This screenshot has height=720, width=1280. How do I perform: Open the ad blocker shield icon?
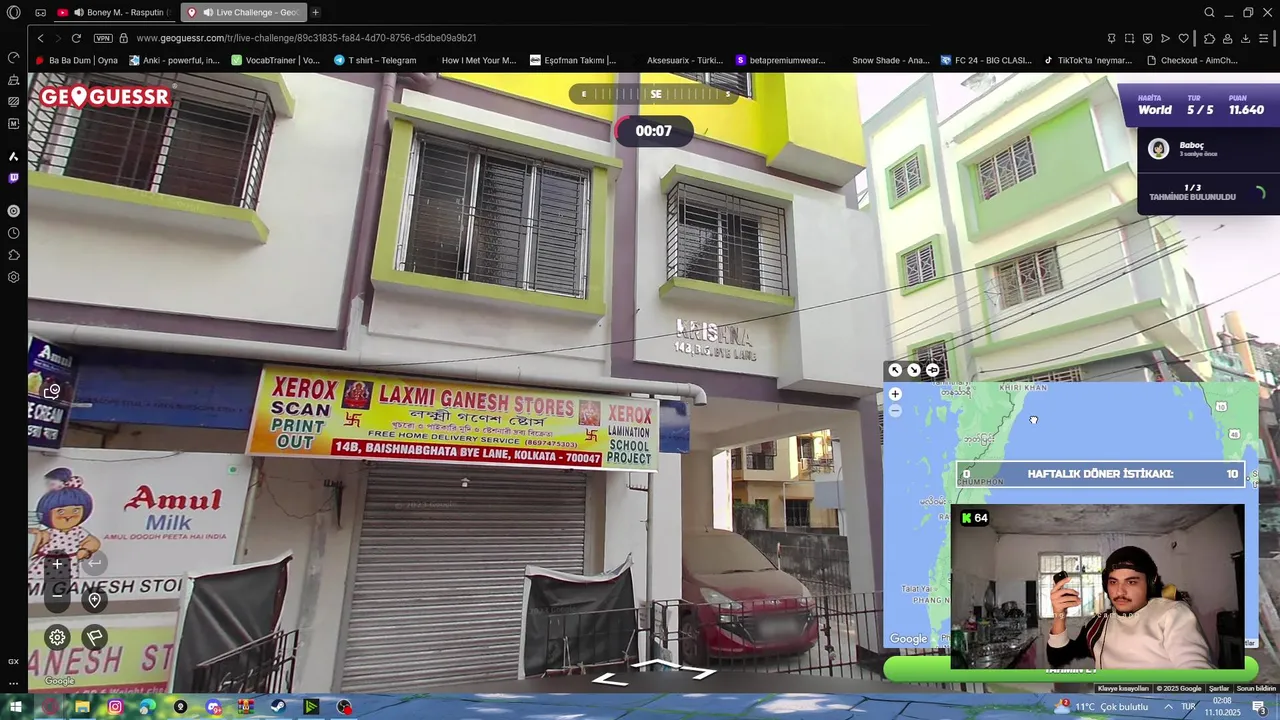point(1147,38)
